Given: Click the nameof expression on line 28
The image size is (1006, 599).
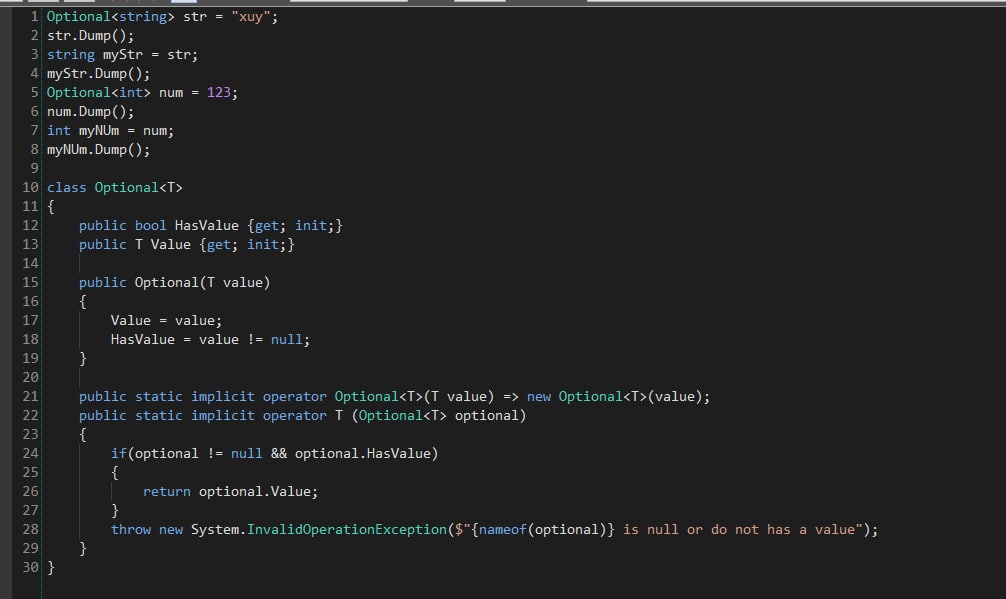Looking at the screenshot, I should pyautogui.click(x=543, y=529).
